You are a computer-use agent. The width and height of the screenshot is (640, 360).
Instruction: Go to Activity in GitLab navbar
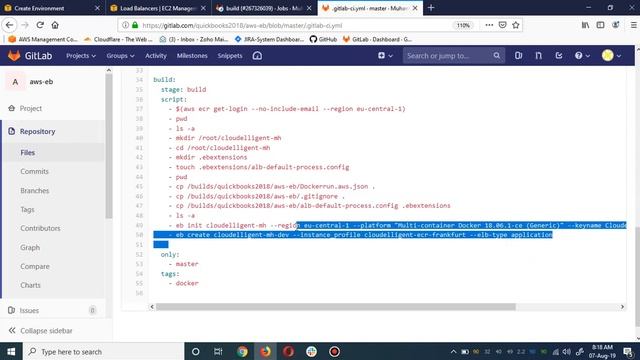(x=156, y=56)
